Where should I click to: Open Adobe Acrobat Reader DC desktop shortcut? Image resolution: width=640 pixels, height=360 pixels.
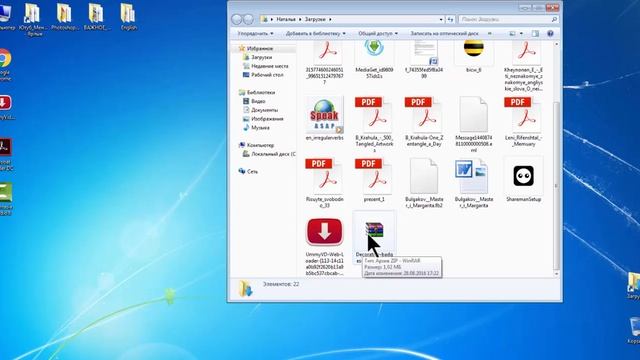5,154
